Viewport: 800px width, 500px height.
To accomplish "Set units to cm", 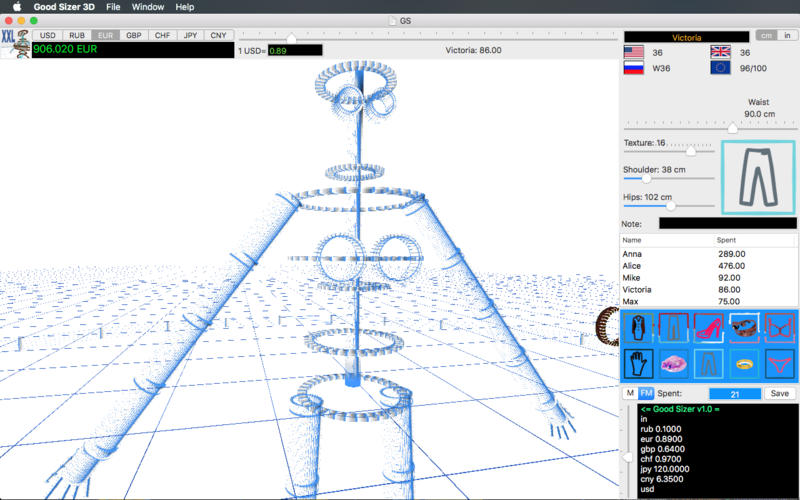I will (766, 35).
